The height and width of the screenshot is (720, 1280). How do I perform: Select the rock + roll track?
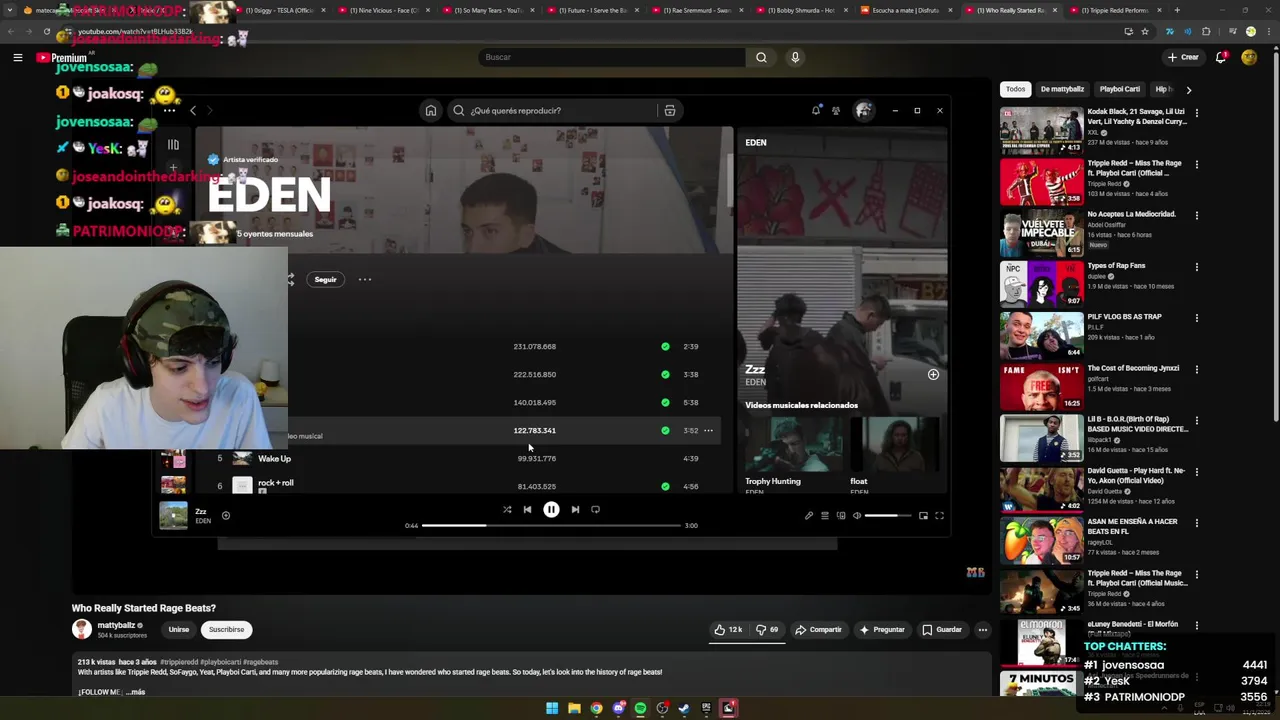pos(276,483)
